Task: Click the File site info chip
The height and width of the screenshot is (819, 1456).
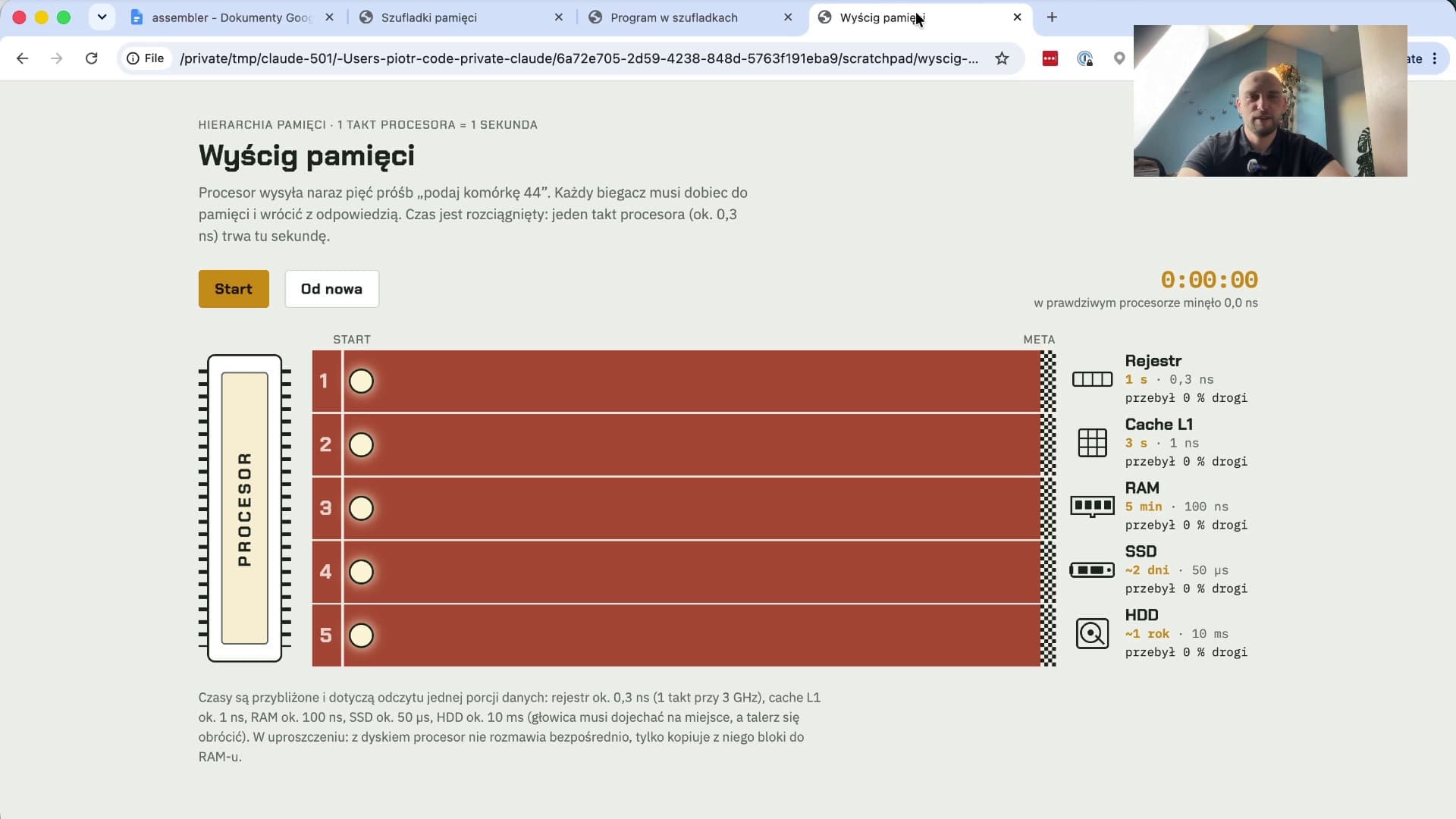Action: click(x=146, y=58)
